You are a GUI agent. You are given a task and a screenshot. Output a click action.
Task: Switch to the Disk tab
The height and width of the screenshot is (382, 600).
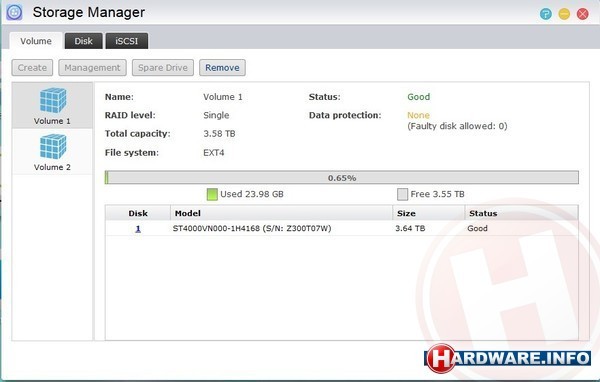83,41
